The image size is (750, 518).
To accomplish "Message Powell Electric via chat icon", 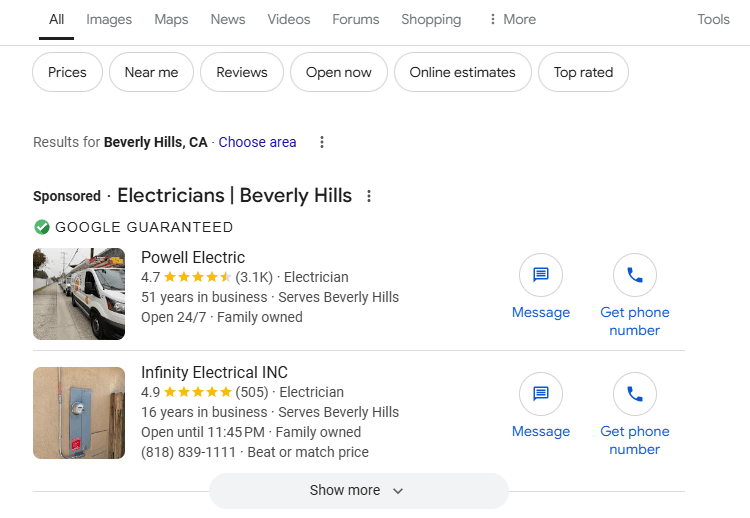I will click(x=541, y=275).
